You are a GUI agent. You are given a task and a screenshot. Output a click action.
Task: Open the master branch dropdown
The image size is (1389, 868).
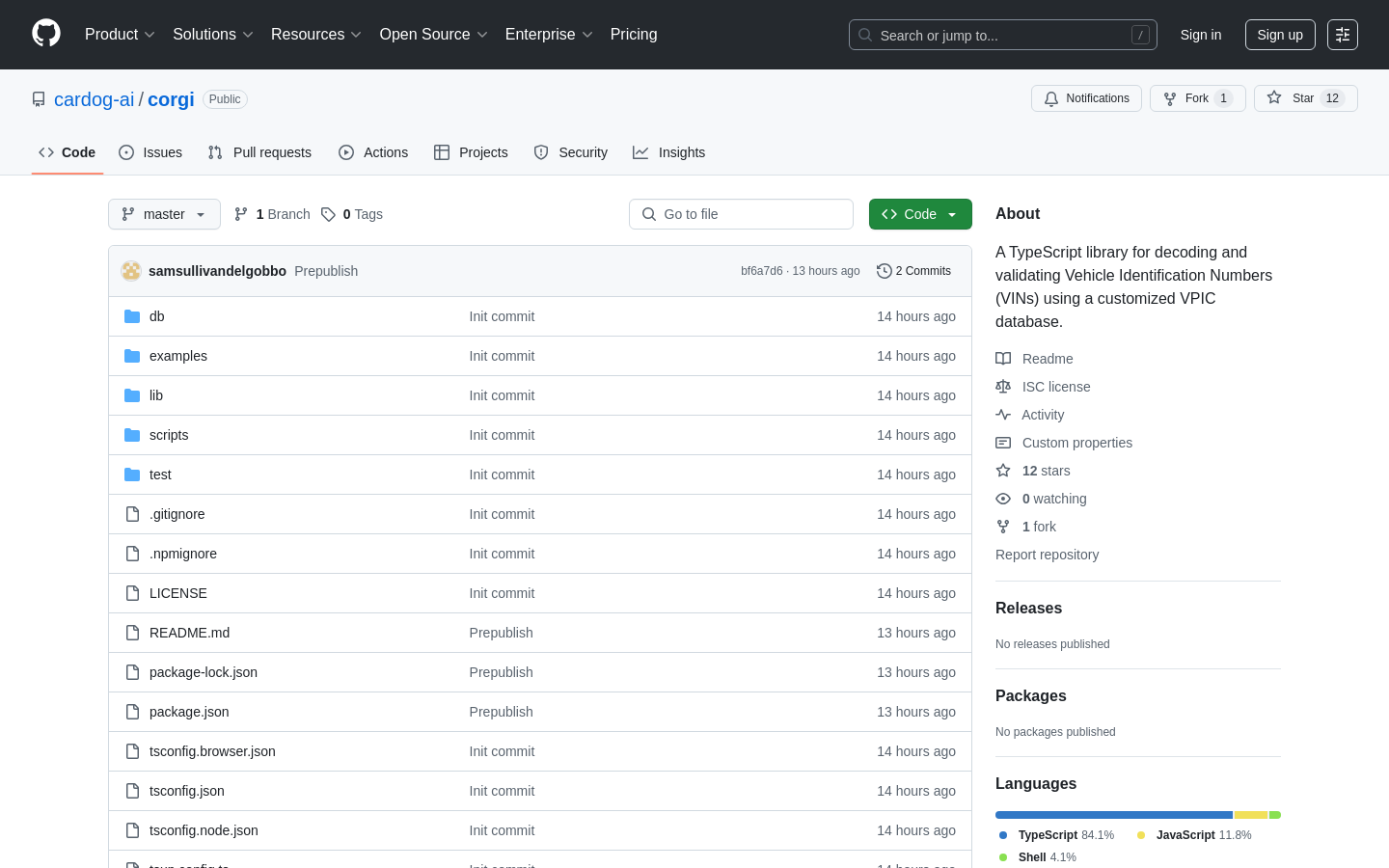[x=164, y=214]
